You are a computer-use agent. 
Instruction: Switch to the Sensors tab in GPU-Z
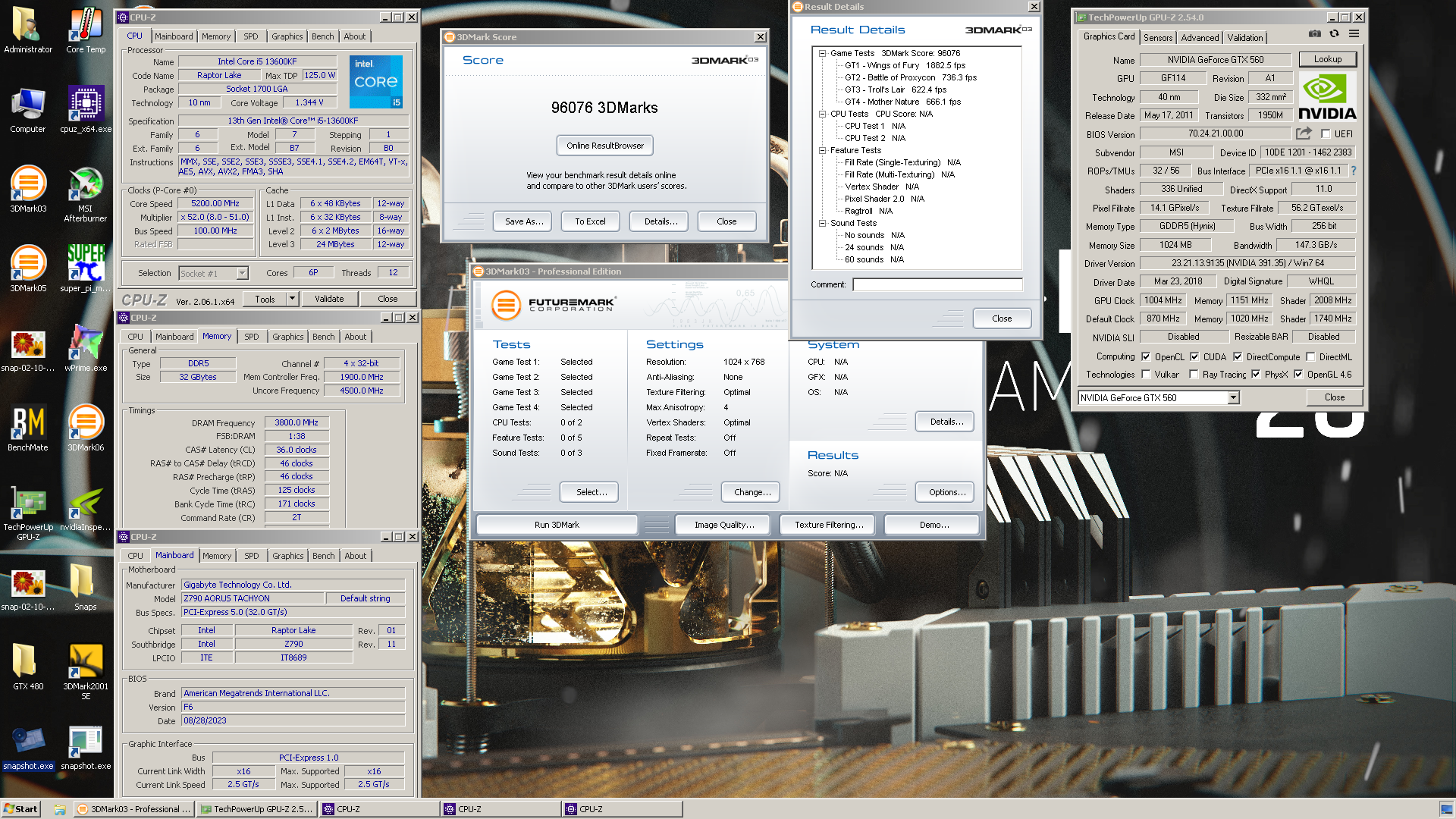(1158, 37)
